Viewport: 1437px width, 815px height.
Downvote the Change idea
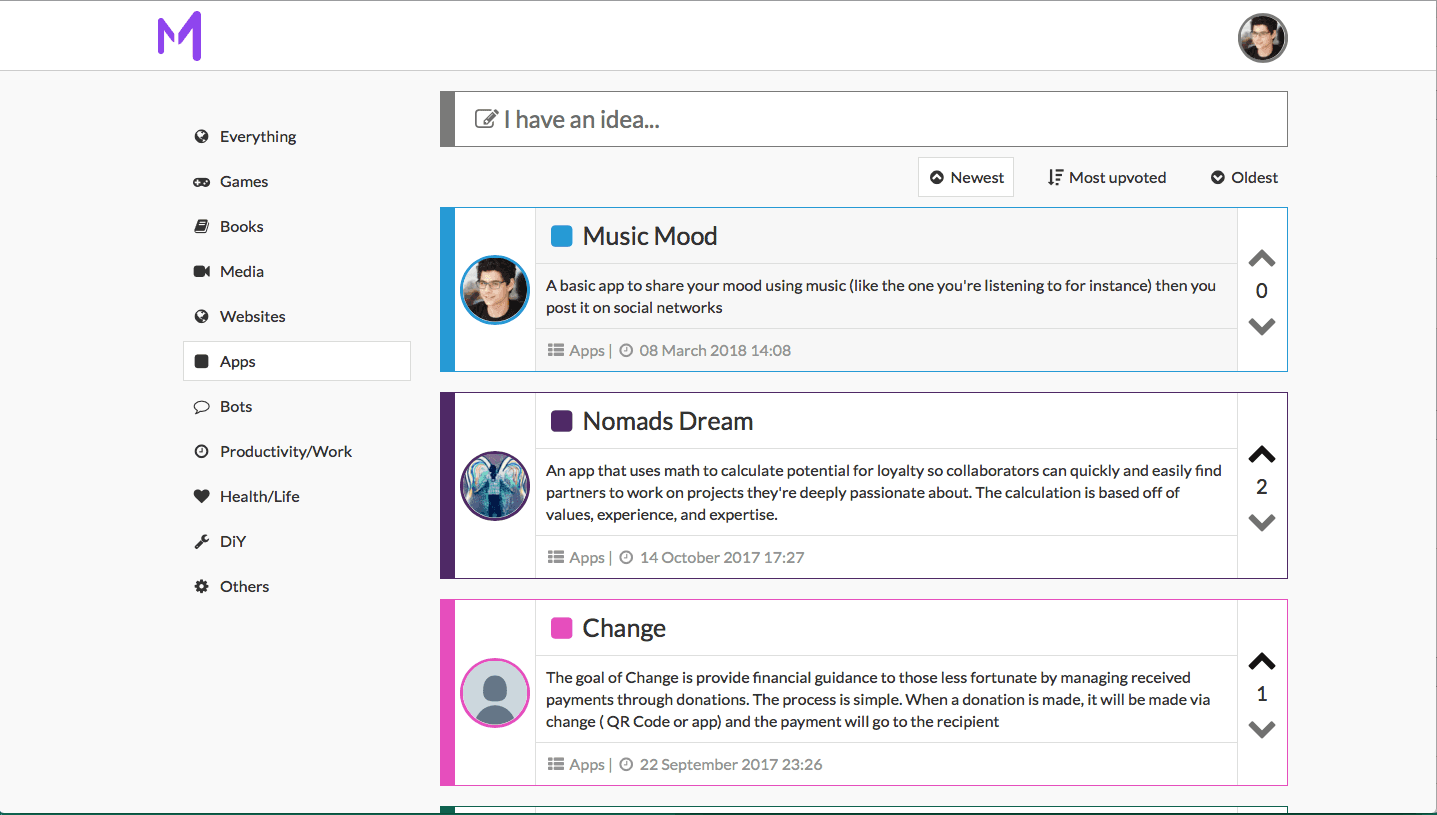point(1262,729)
